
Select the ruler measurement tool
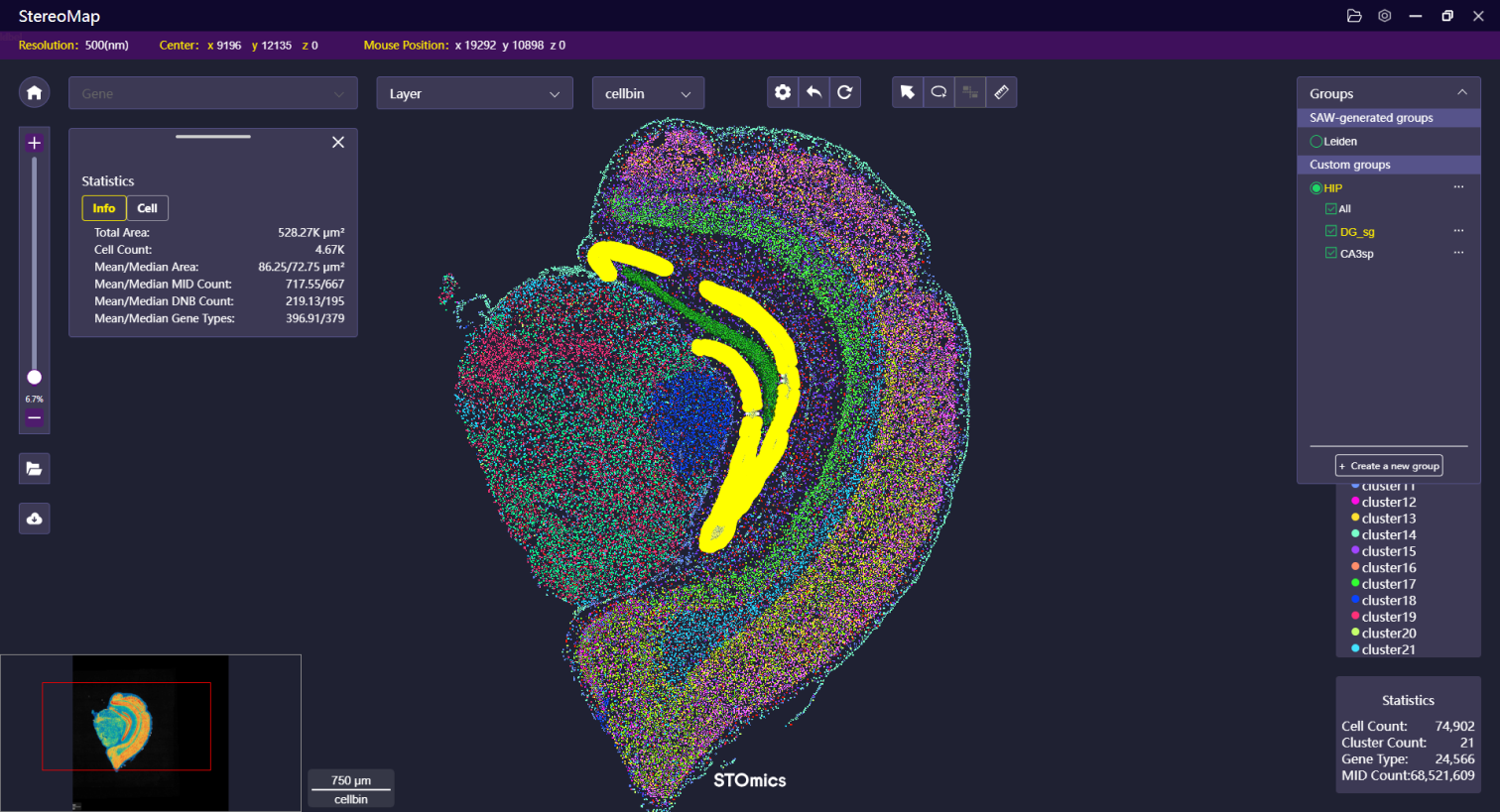pyautogui.click(x=1001, y=92)
